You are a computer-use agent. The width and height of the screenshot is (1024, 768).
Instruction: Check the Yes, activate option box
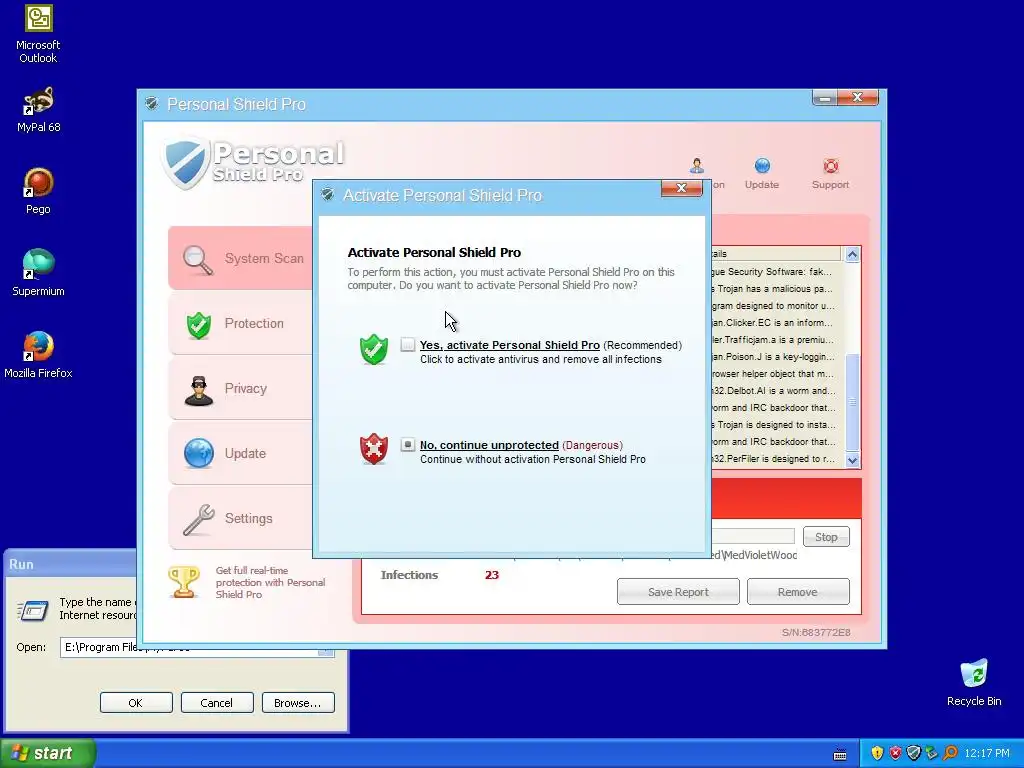[408, 344]
